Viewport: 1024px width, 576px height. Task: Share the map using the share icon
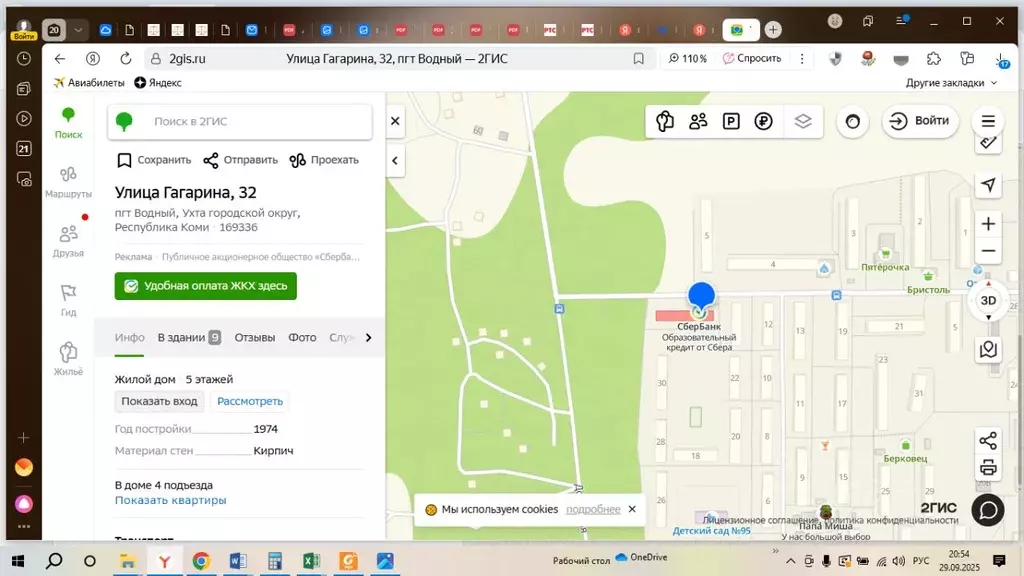pyautogui.click(x=988, y=441)
